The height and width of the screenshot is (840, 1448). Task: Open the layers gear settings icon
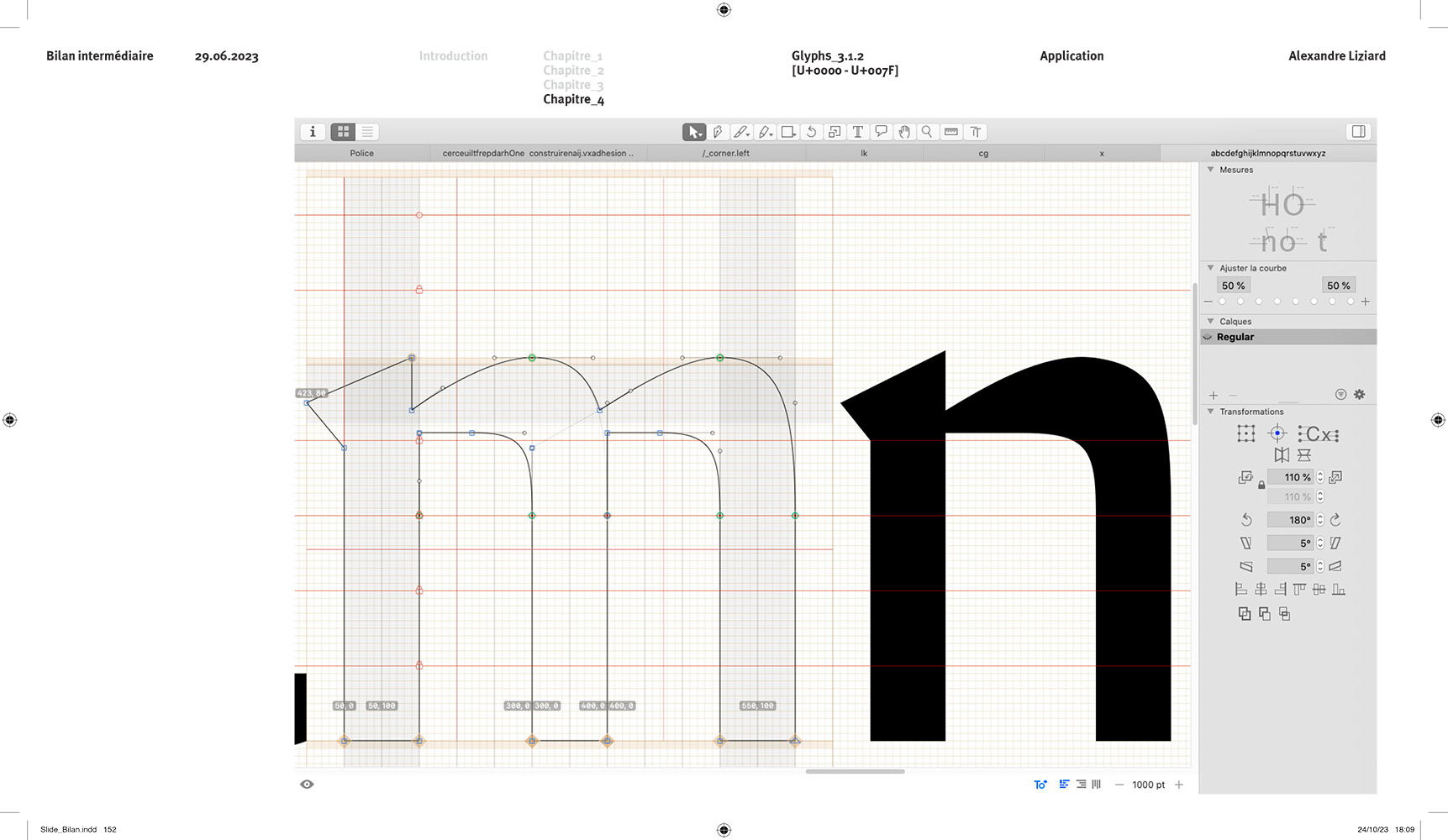[1359, 395]
